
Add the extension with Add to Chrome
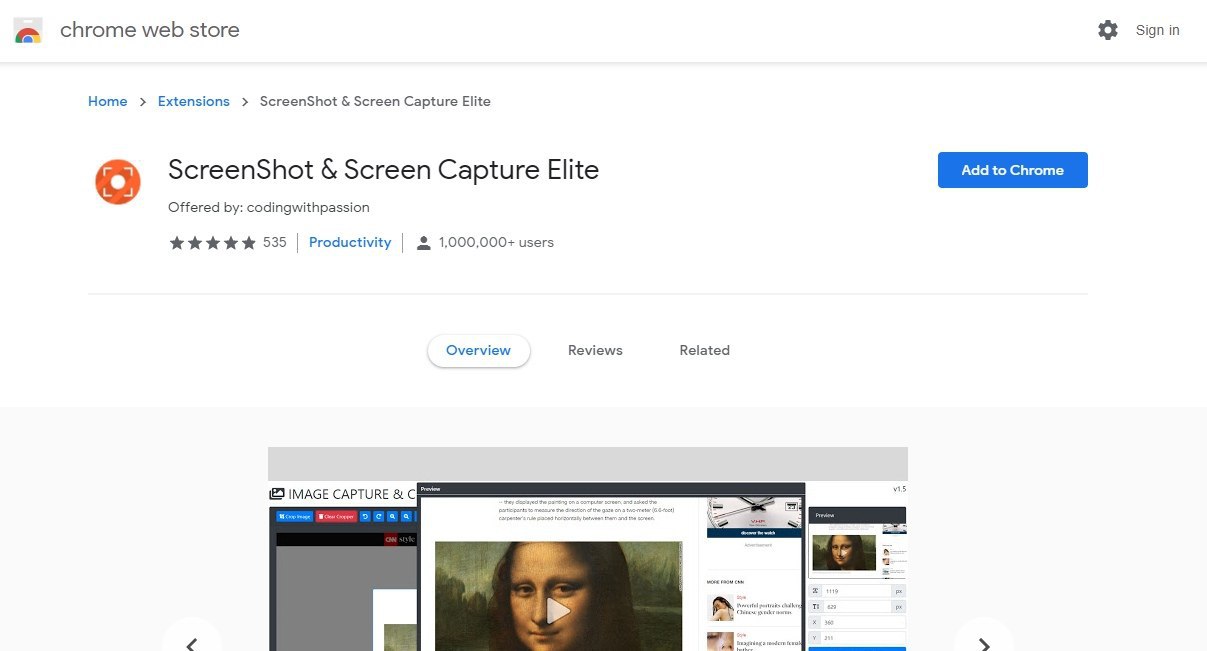pos(1012,170)
